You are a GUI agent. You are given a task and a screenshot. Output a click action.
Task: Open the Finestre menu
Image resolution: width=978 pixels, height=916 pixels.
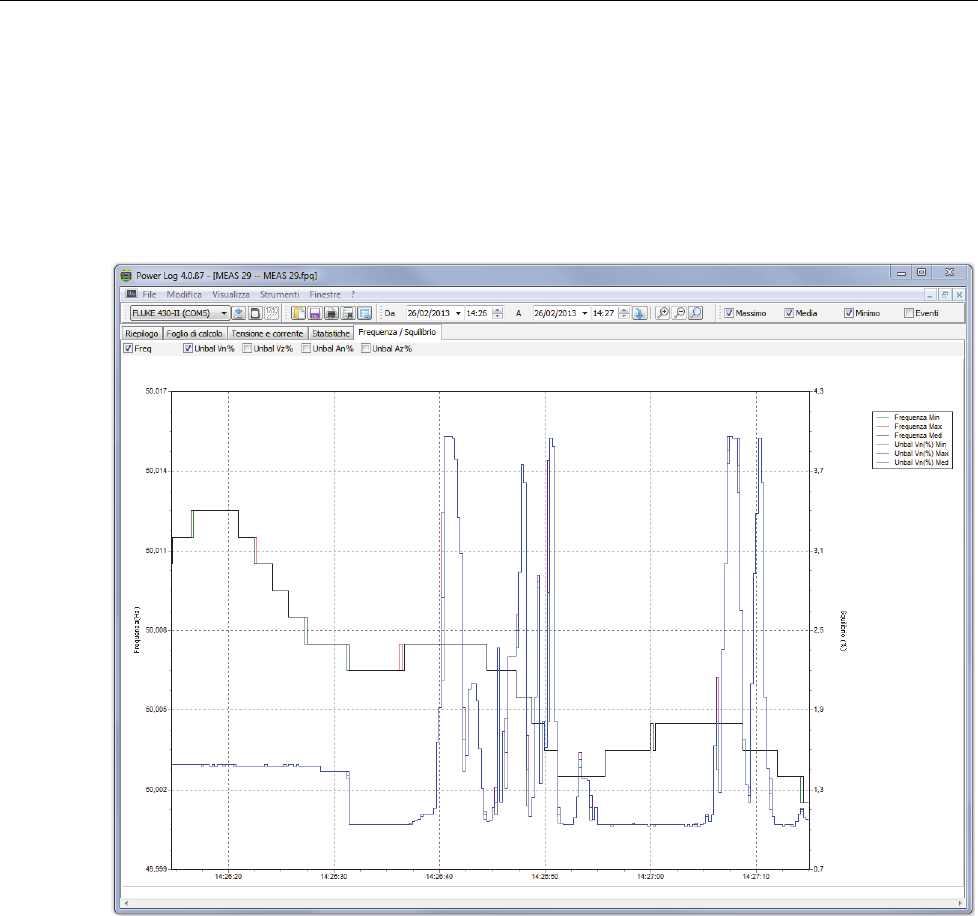point(325,294)
